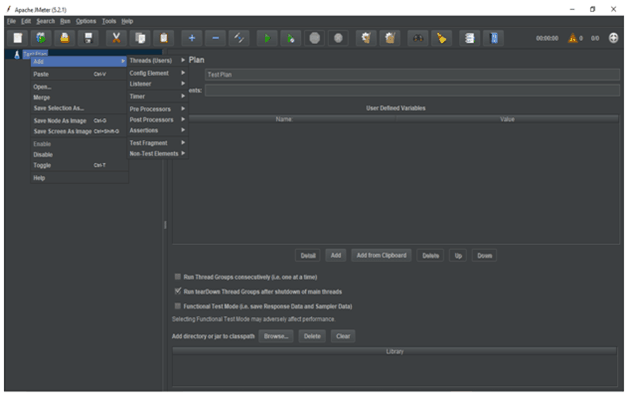
Task: Choose Paste from the context menu
Action: pos(79,74)
